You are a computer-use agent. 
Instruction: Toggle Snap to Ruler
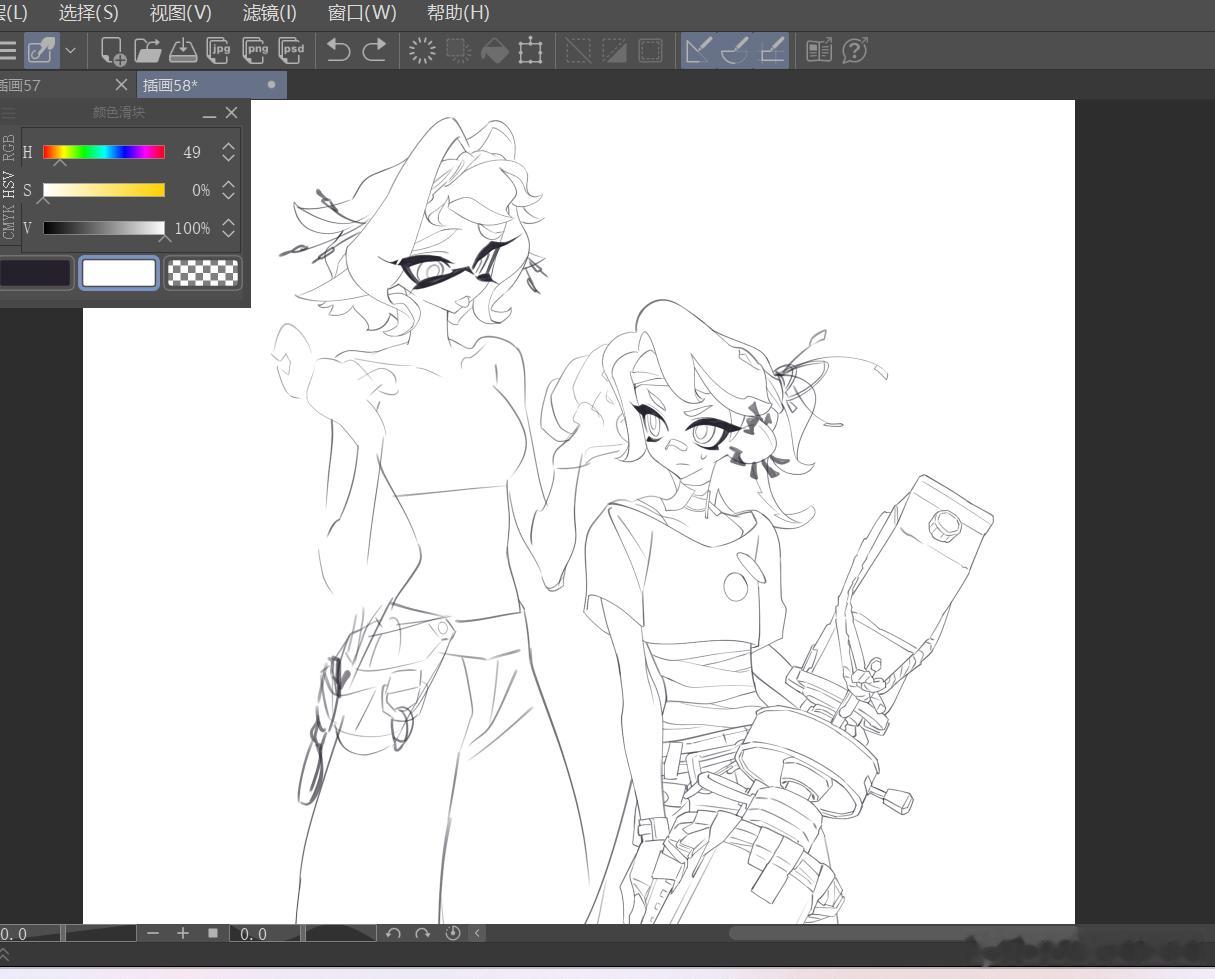coord(699,50)
